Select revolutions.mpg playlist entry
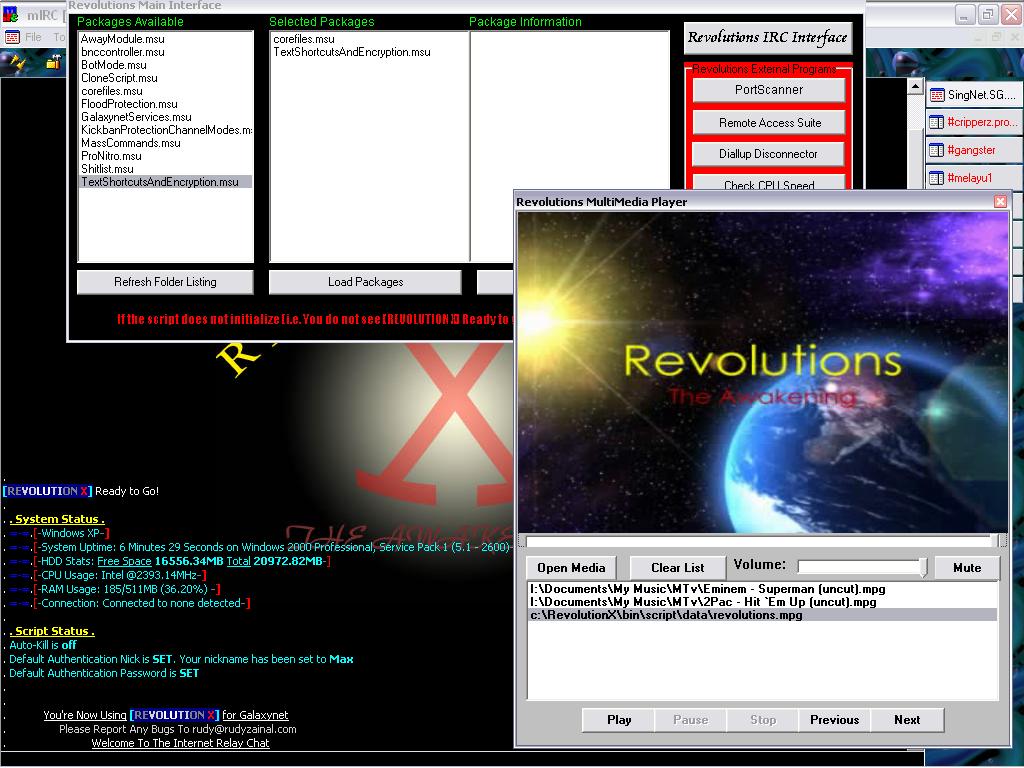This screenshot has height=768, width=1024. click(763, 615)
